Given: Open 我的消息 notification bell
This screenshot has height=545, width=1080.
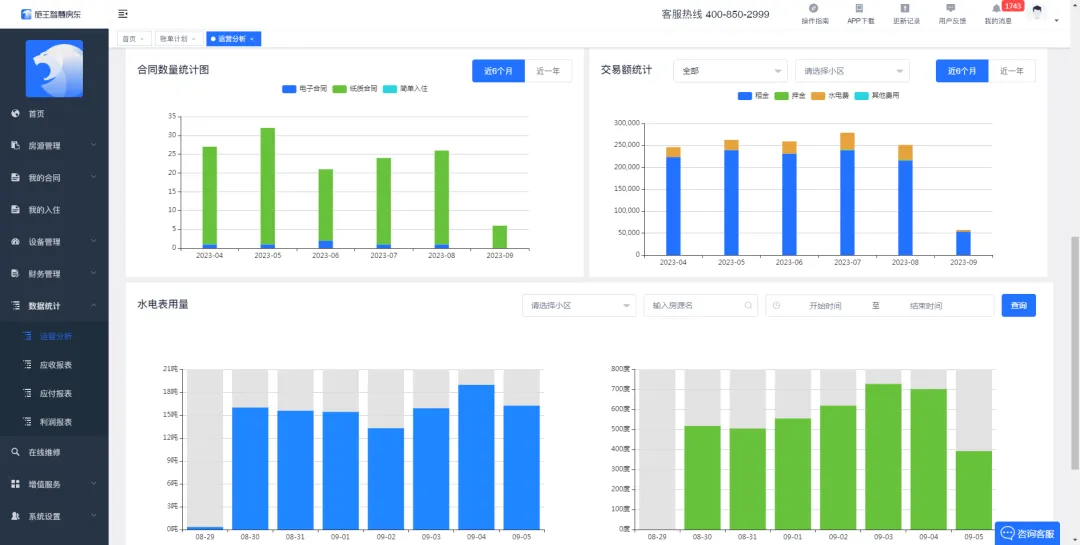Looking at the screenshot, I should [x=997, y=9].
